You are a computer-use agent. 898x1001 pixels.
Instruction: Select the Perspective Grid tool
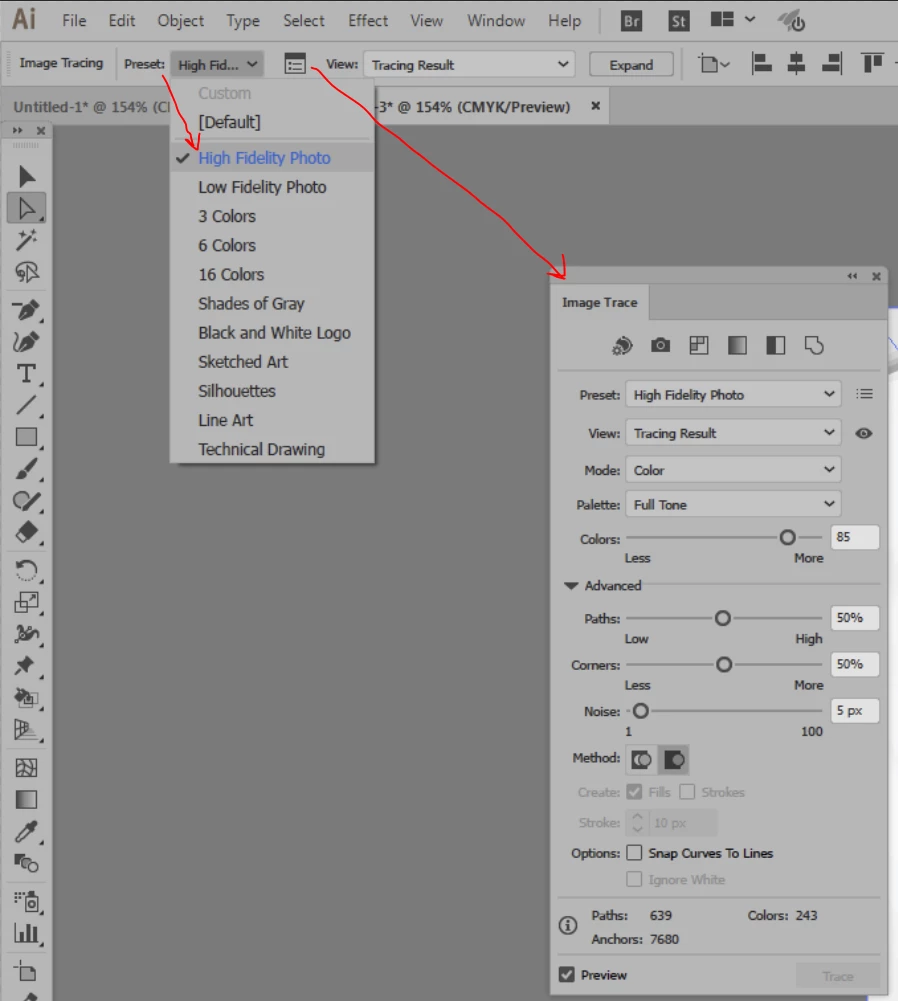(26, 729)
